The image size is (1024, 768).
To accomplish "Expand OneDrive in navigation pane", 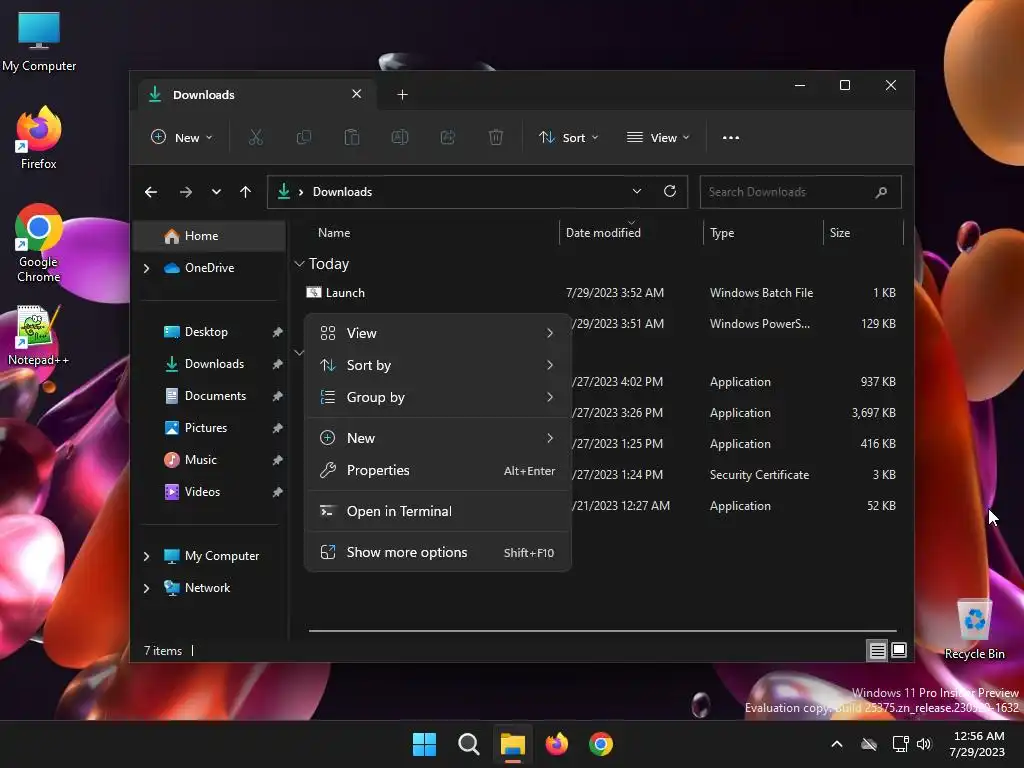I will 146,268.
